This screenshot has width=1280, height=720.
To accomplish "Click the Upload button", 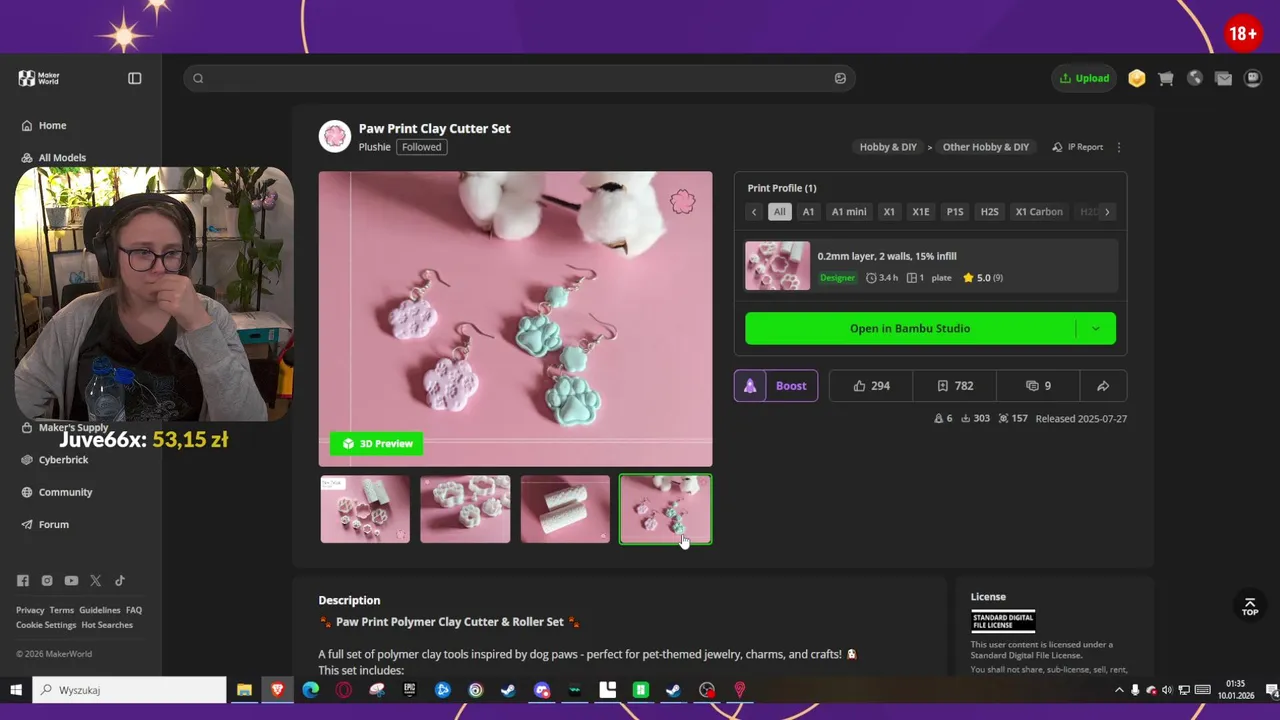I will (x=1084, y=78).
